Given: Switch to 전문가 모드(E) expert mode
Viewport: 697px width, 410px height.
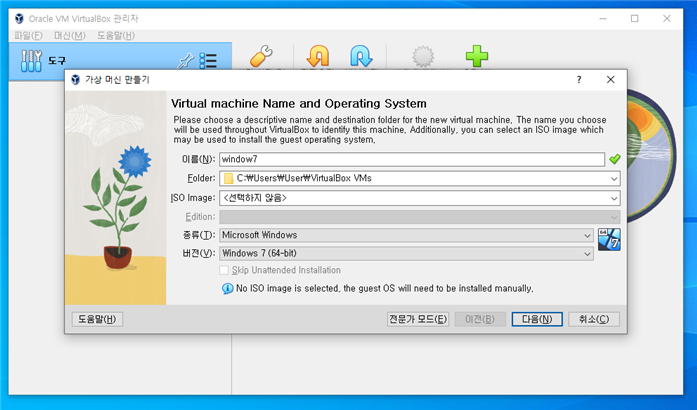Looking at the screenshot, I should 418,319.
